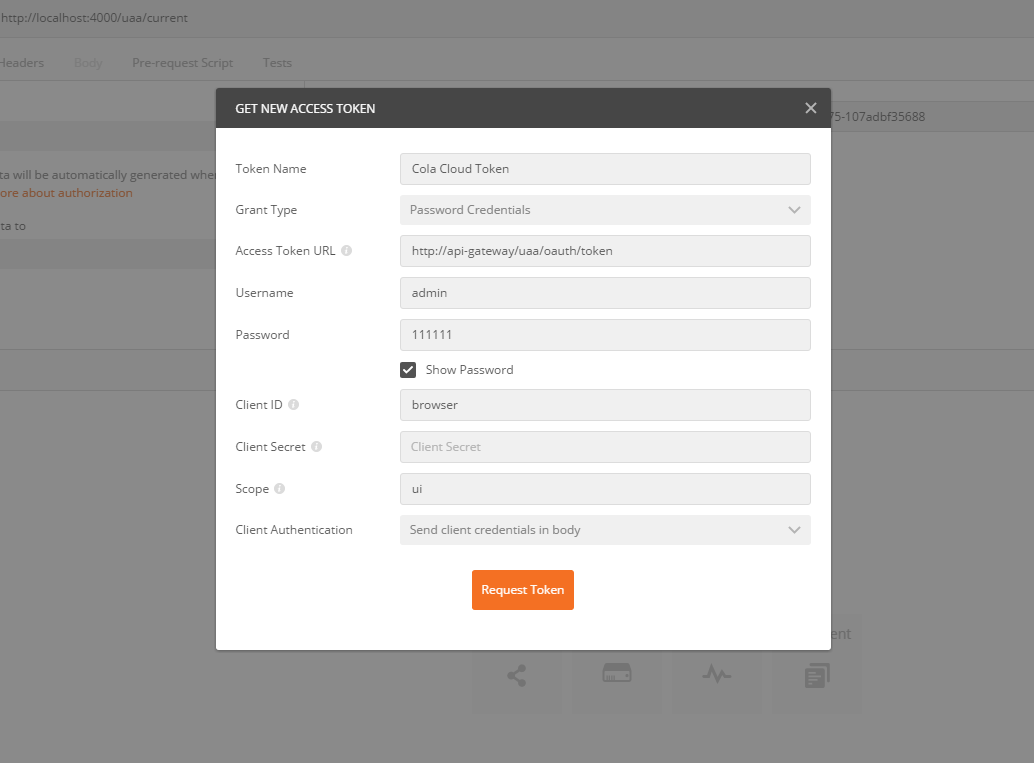Click the Show Password label text
Viewport: 1034px width, 763px height.
(x=469, y=370)
